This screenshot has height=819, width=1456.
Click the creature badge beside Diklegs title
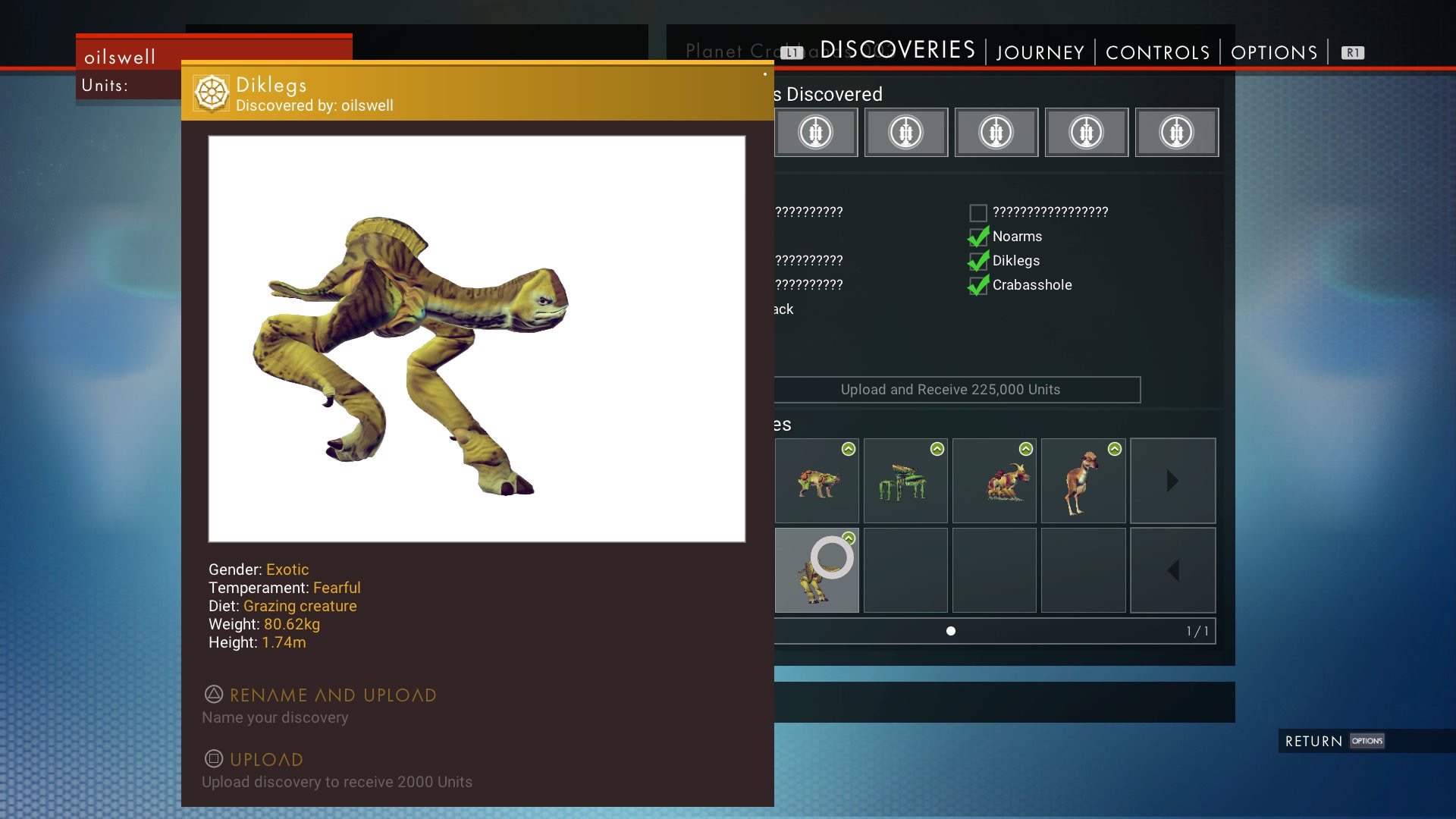[212, 93]
